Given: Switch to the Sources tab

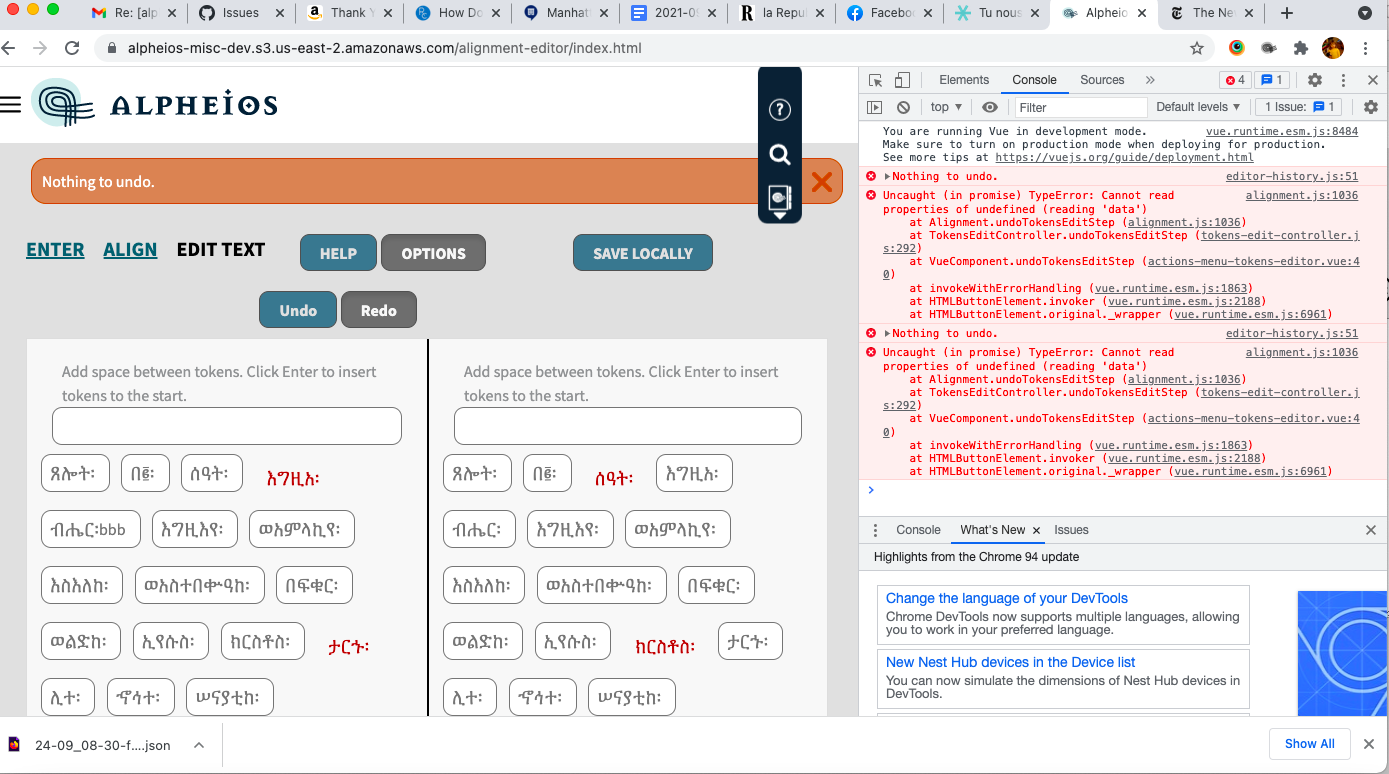Looking at the screenshot, I should (x=1102, y=79).
